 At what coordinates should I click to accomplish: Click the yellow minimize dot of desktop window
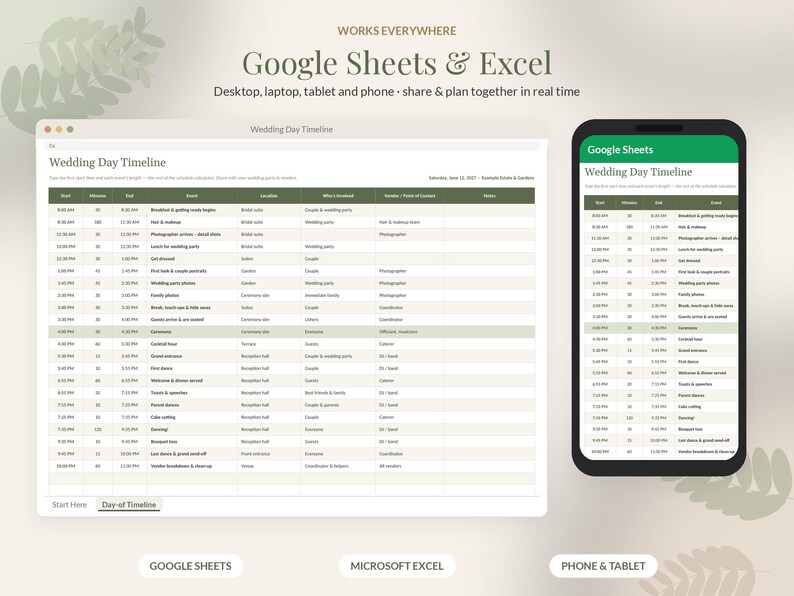59,129
